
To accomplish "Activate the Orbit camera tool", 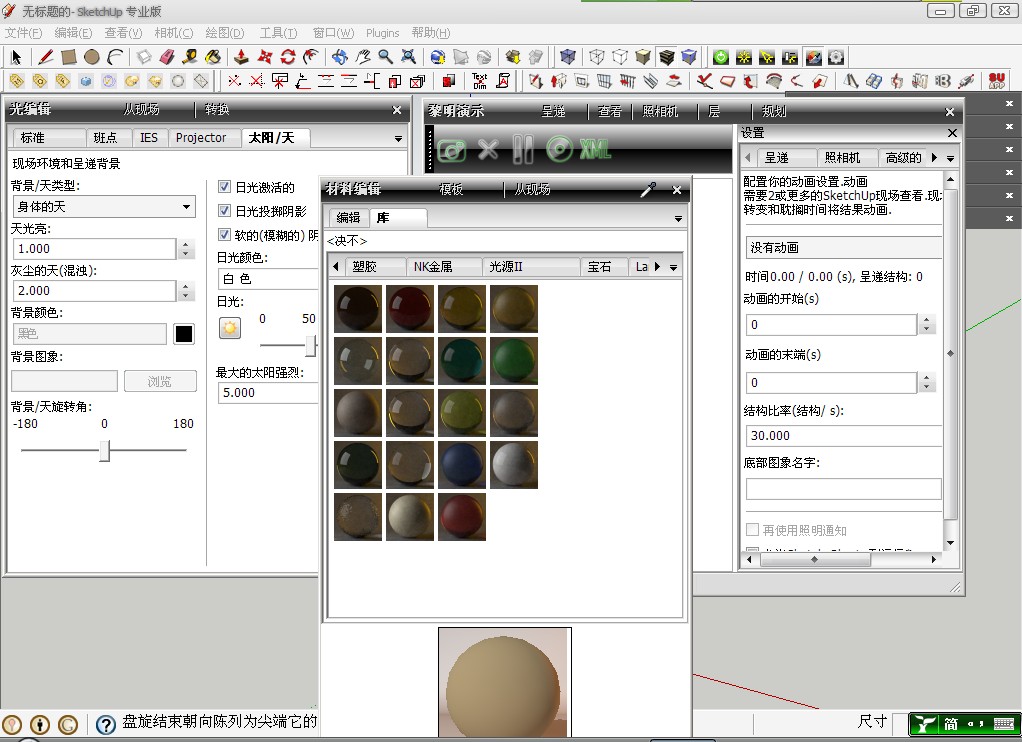I will (x=340, y=57).
